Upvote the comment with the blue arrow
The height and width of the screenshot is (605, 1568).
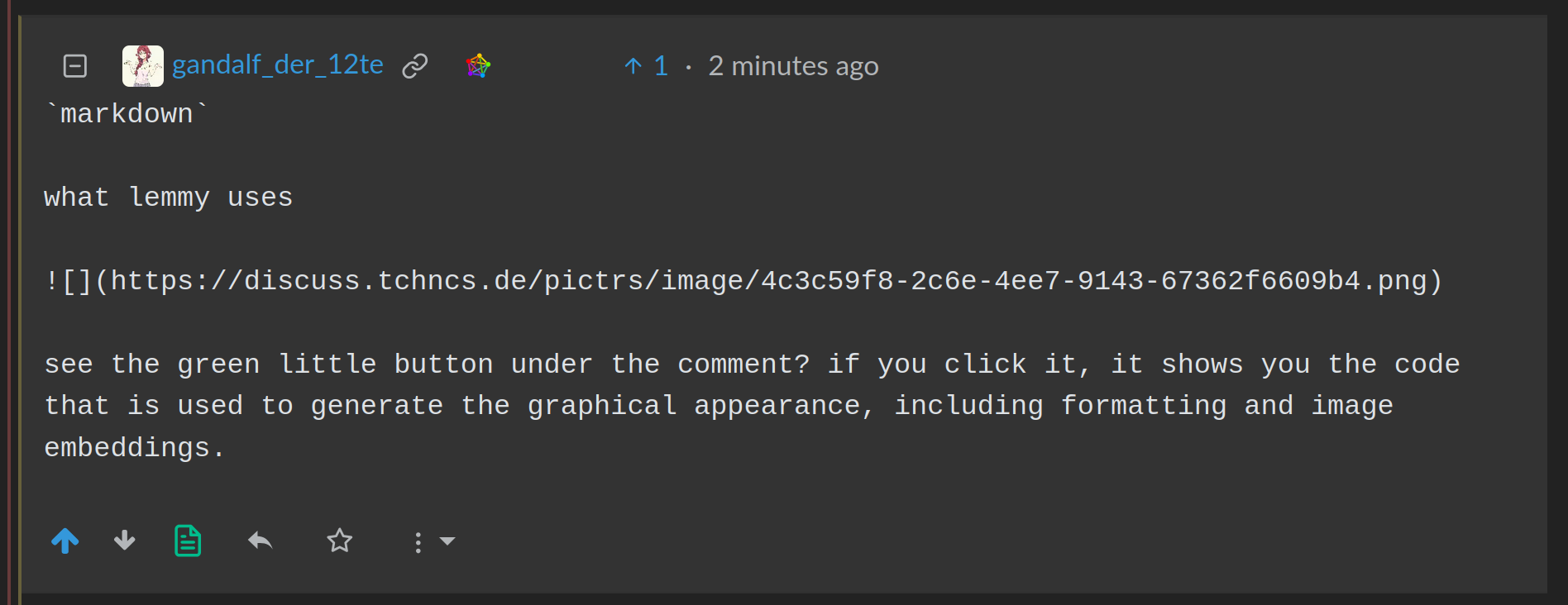tap(65, 541)
